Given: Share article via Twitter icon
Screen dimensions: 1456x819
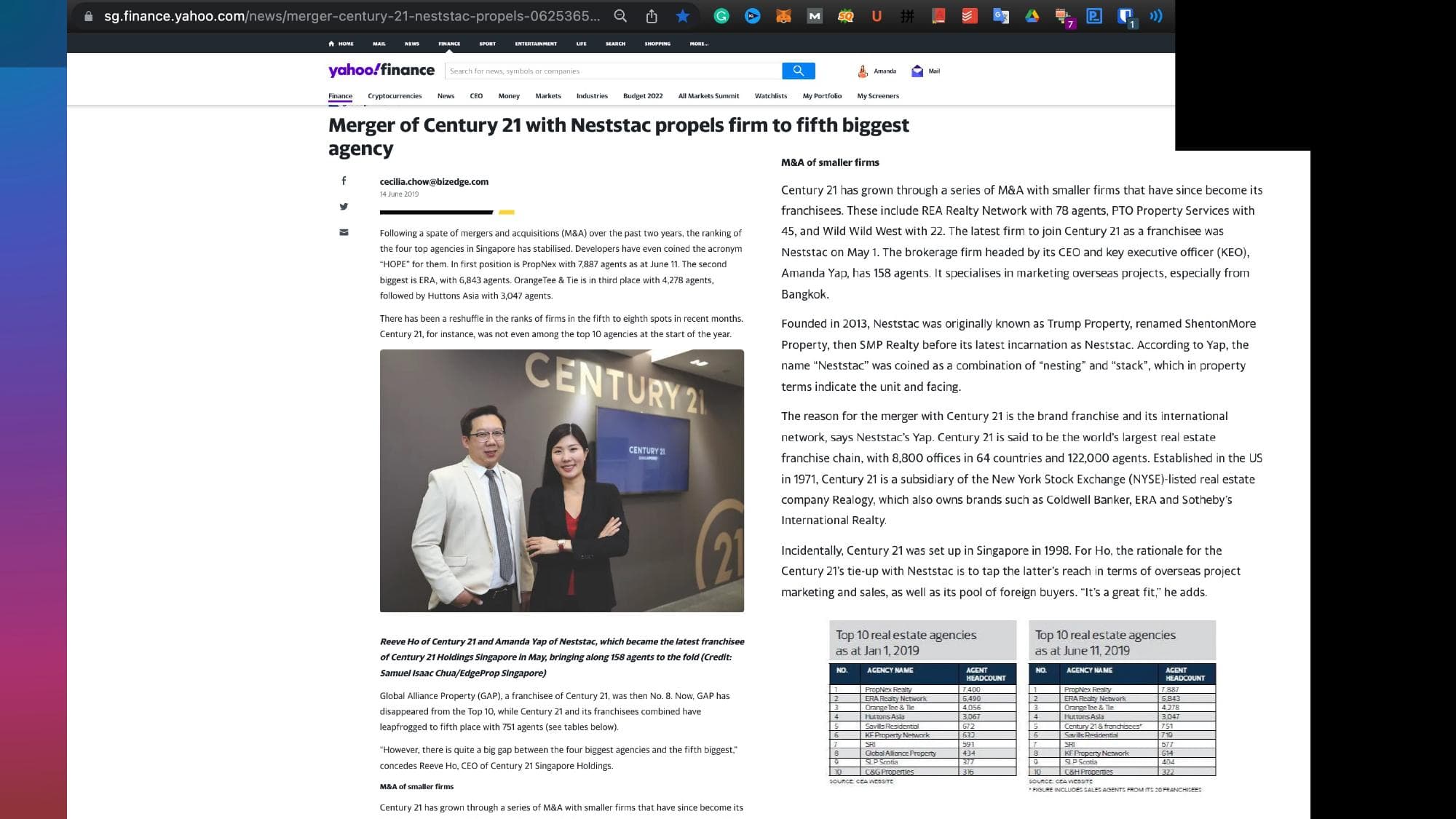Looking at the screenshot, I should [x=344, y=207].
